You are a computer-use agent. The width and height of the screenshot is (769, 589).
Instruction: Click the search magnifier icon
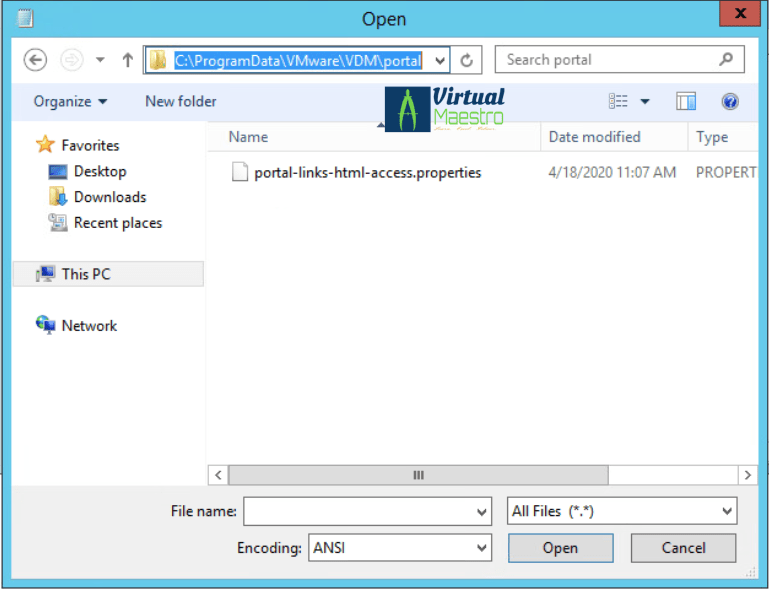click(726, 60)
